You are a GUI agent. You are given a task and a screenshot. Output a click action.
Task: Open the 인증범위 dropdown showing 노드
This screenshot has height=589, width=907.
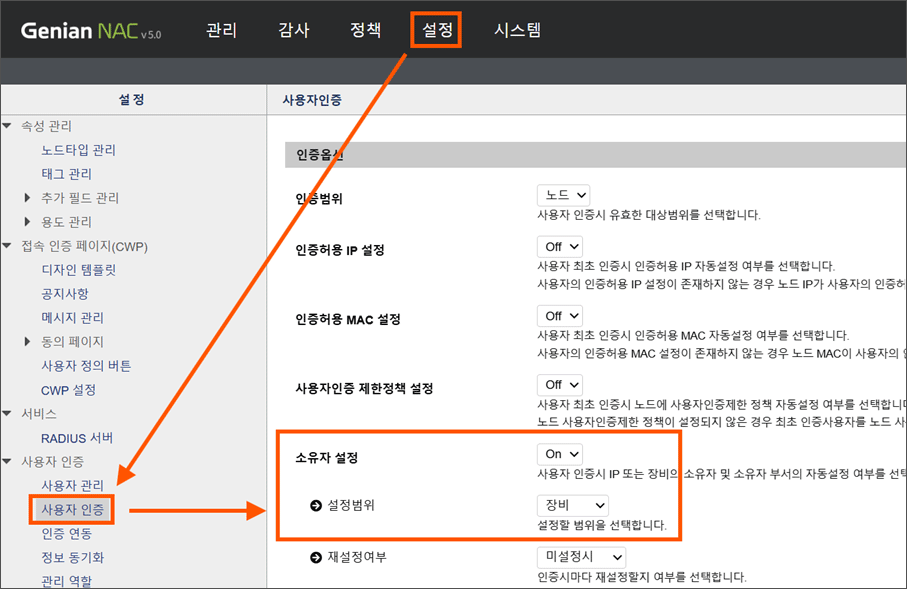(563, 195)
